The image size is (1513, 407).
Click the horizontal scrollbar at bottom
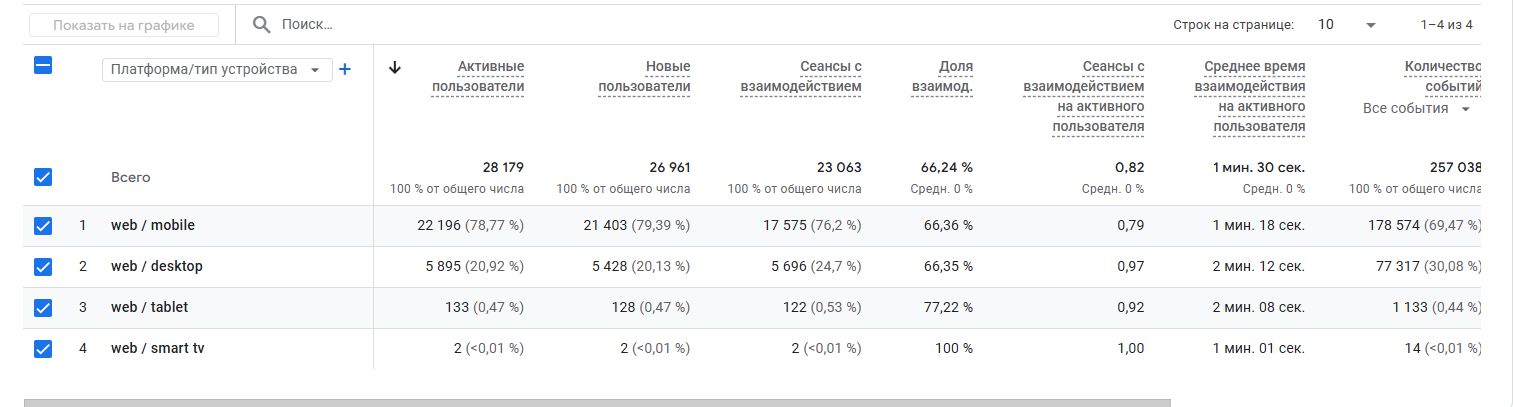click(596, 403)
